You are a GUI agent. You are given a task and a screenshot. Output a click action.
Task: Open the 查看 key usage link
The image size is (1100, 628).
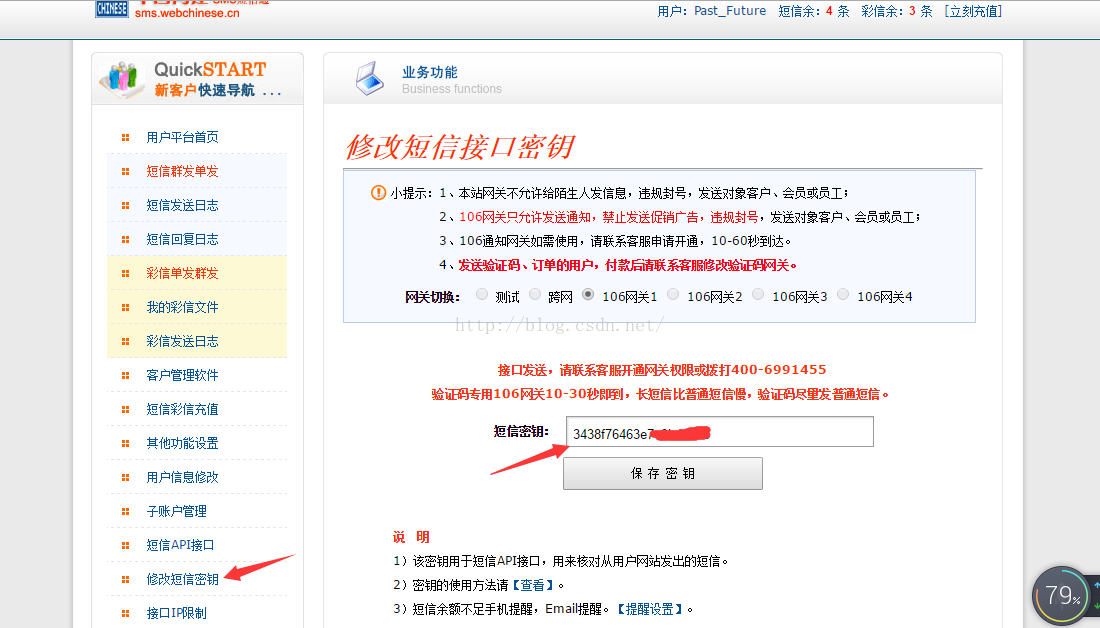click(532, 585)
